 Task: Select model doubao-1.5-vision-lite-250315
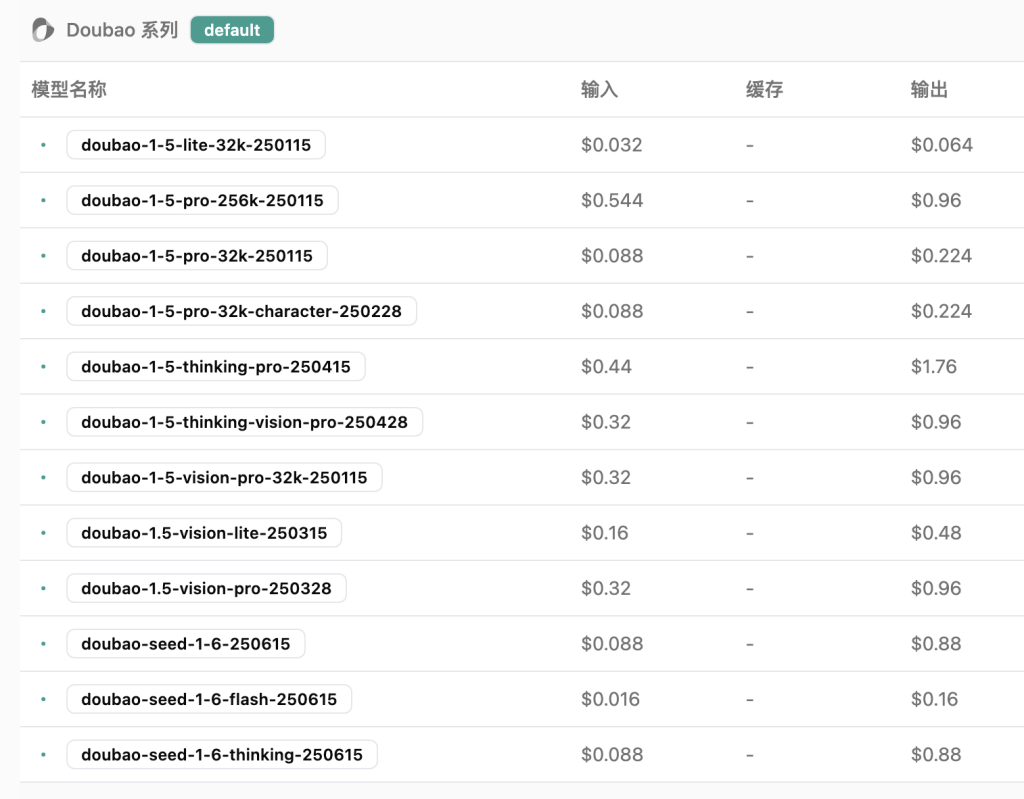pyautogui.click(x=204, y=533)
